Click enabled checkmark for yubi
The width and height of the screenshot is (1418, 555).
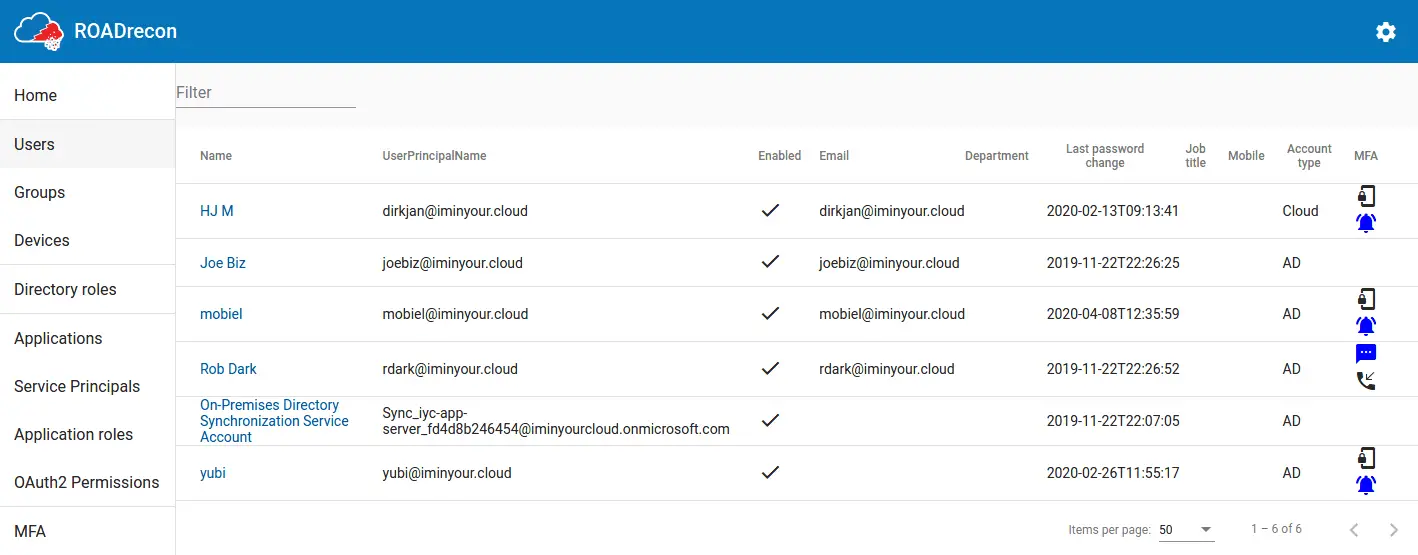click(770, 472)
